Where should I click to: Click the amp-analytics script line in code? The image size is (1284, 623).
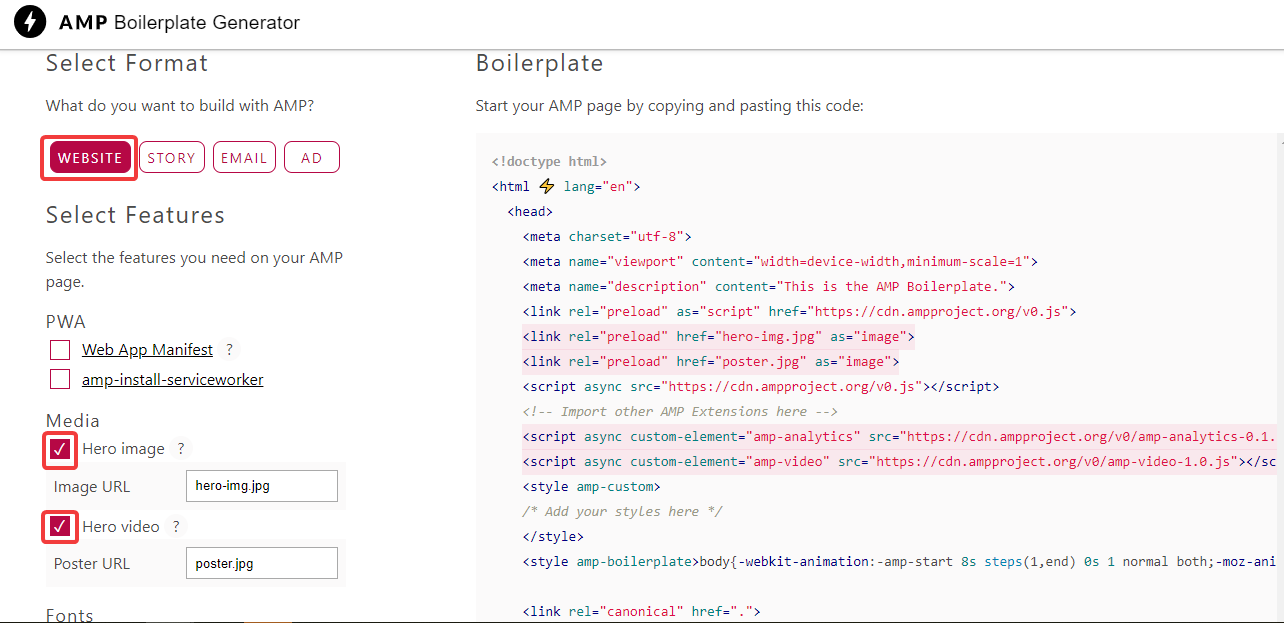(x=899, y=437)
